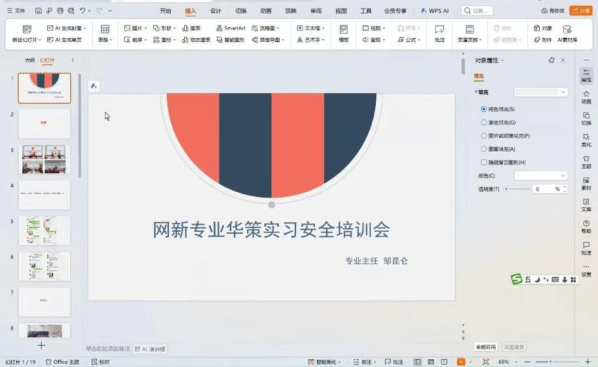The image size is (598, 367).
Task: Open the Animation side panel
Action: coord(586,97)
